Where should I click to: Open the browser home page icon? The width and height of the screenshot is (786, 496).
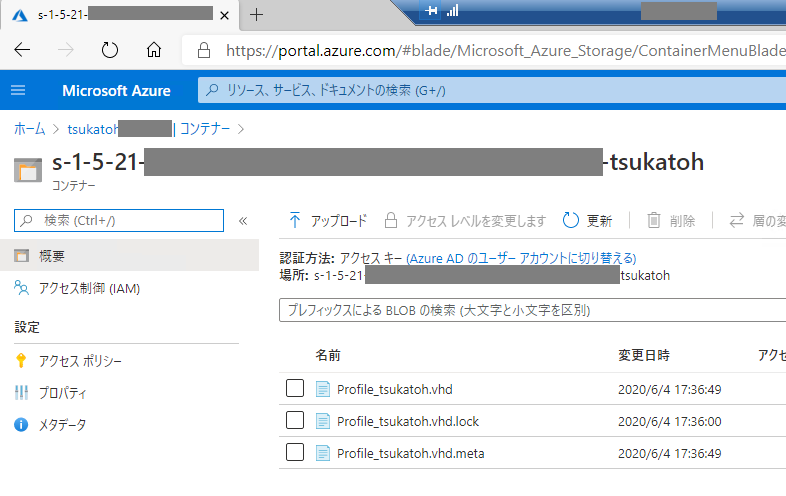[x=154, y=50]
